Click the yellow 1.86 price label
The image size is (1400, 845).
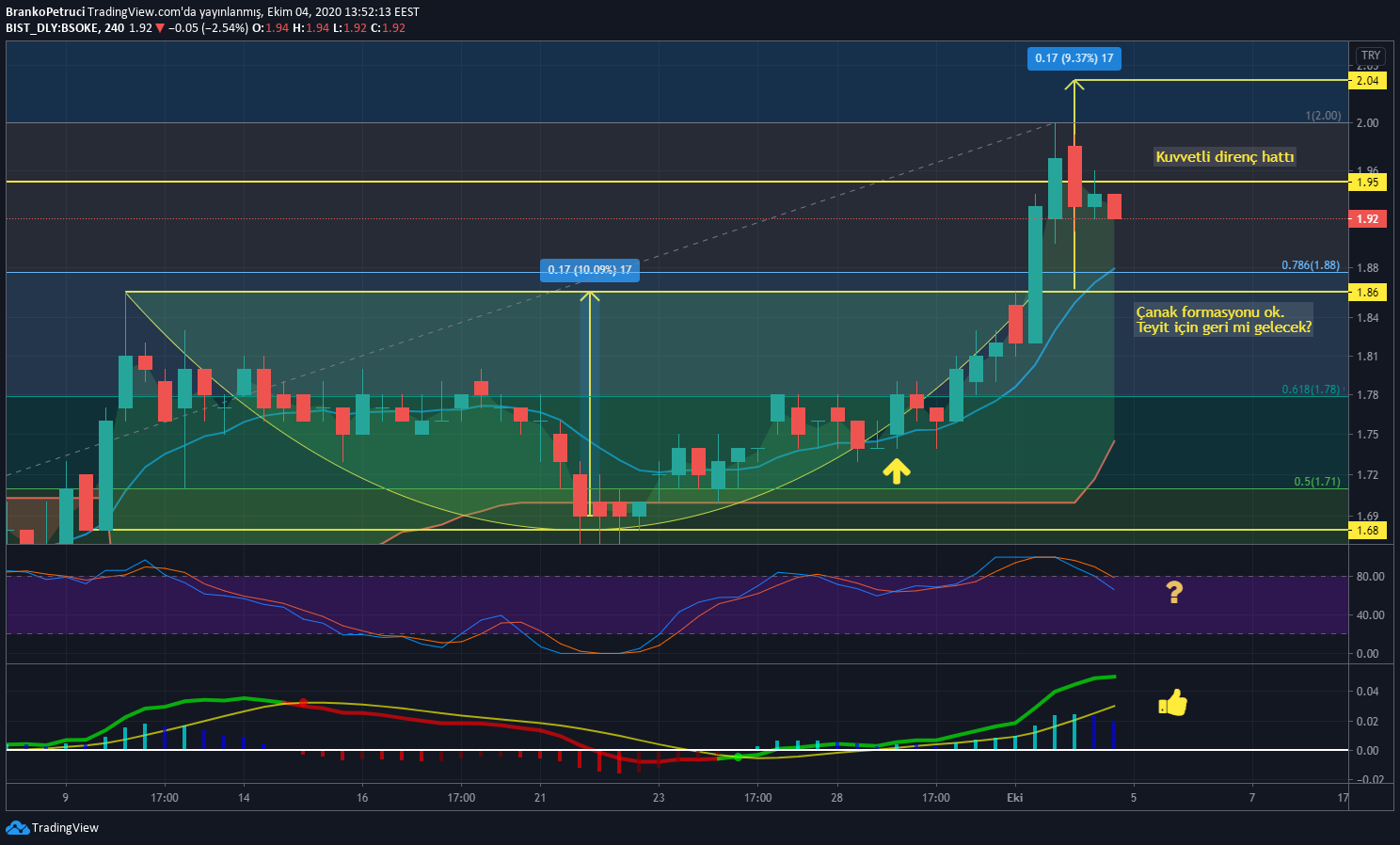click(x=1367, y=293)
